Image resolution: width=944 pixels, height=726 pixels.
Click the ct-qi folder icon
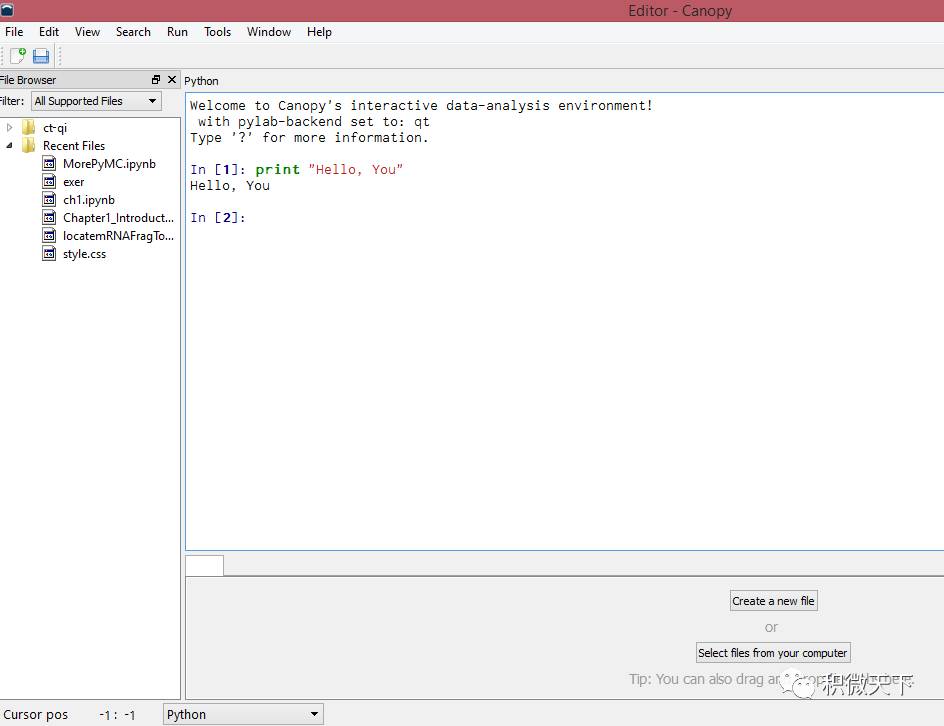(28, 128)
